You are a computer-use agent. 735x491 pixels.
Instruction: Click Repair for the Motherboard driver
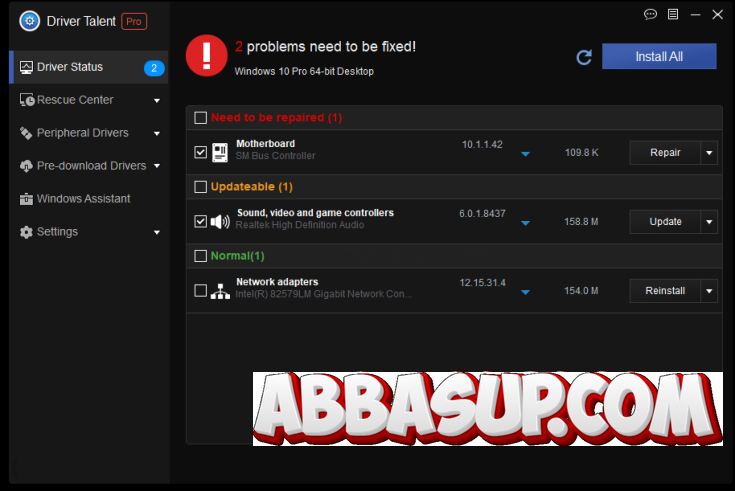point(665,153)
